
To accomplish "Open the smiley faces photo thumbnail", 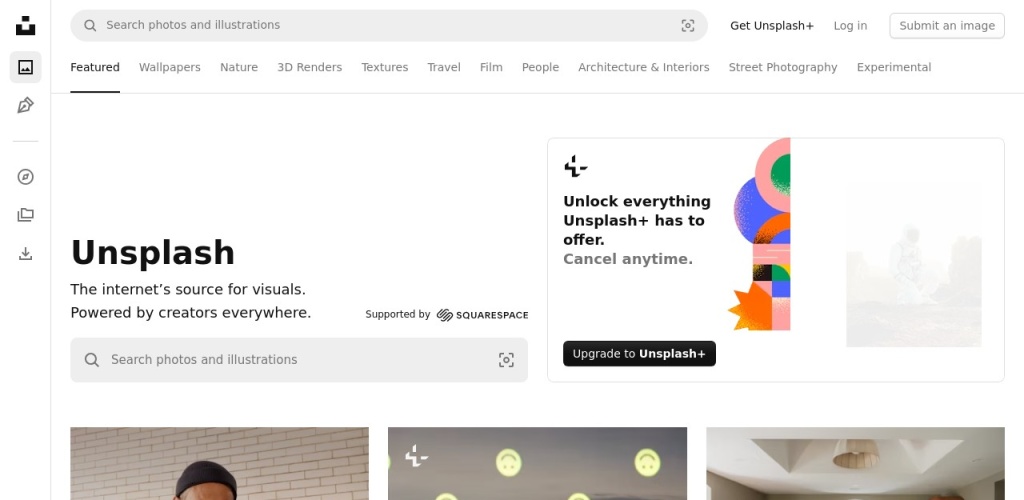I will 537,463.
